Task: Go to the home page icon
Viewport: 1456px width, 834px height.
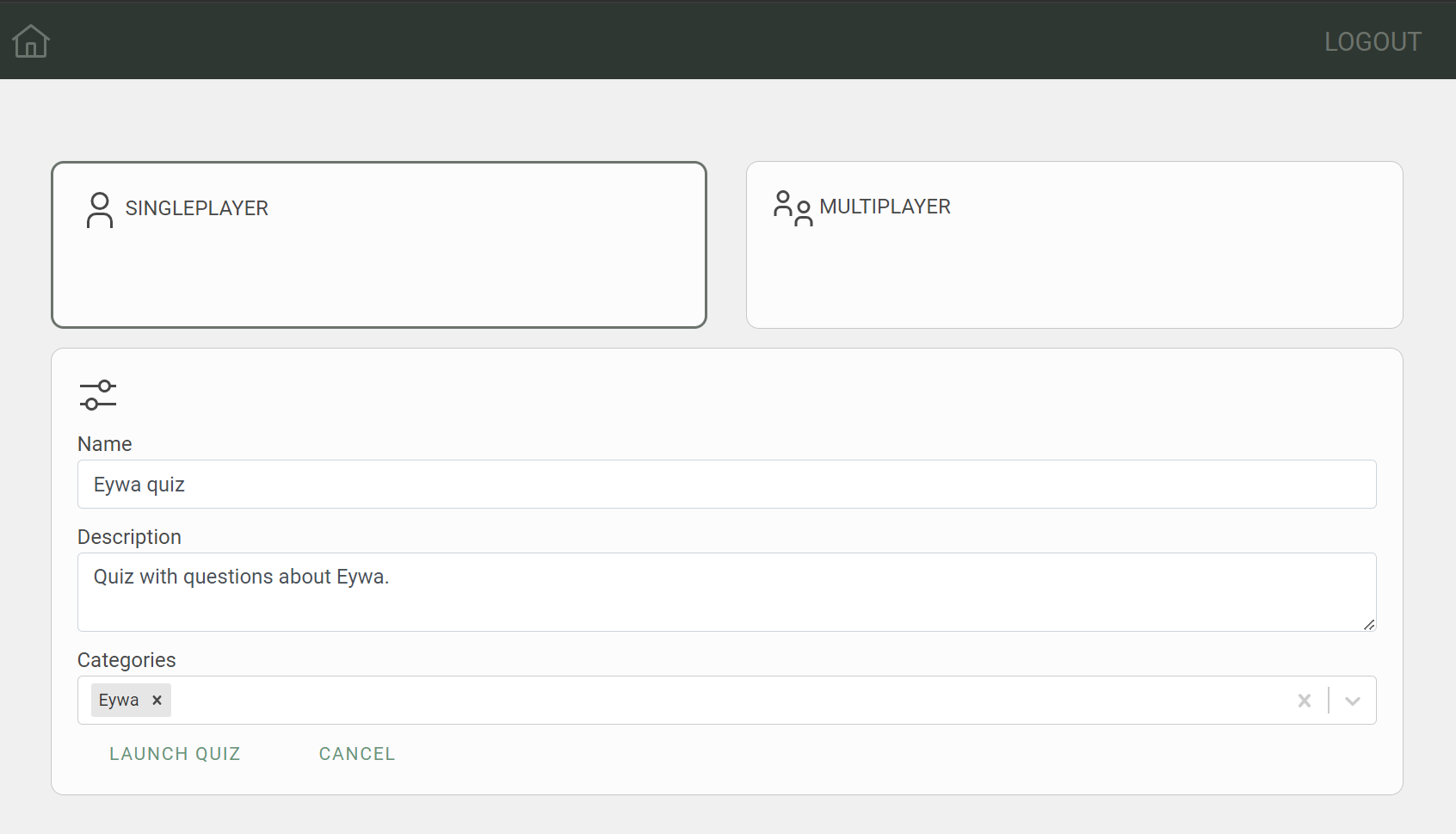Action: click(31, 40)
